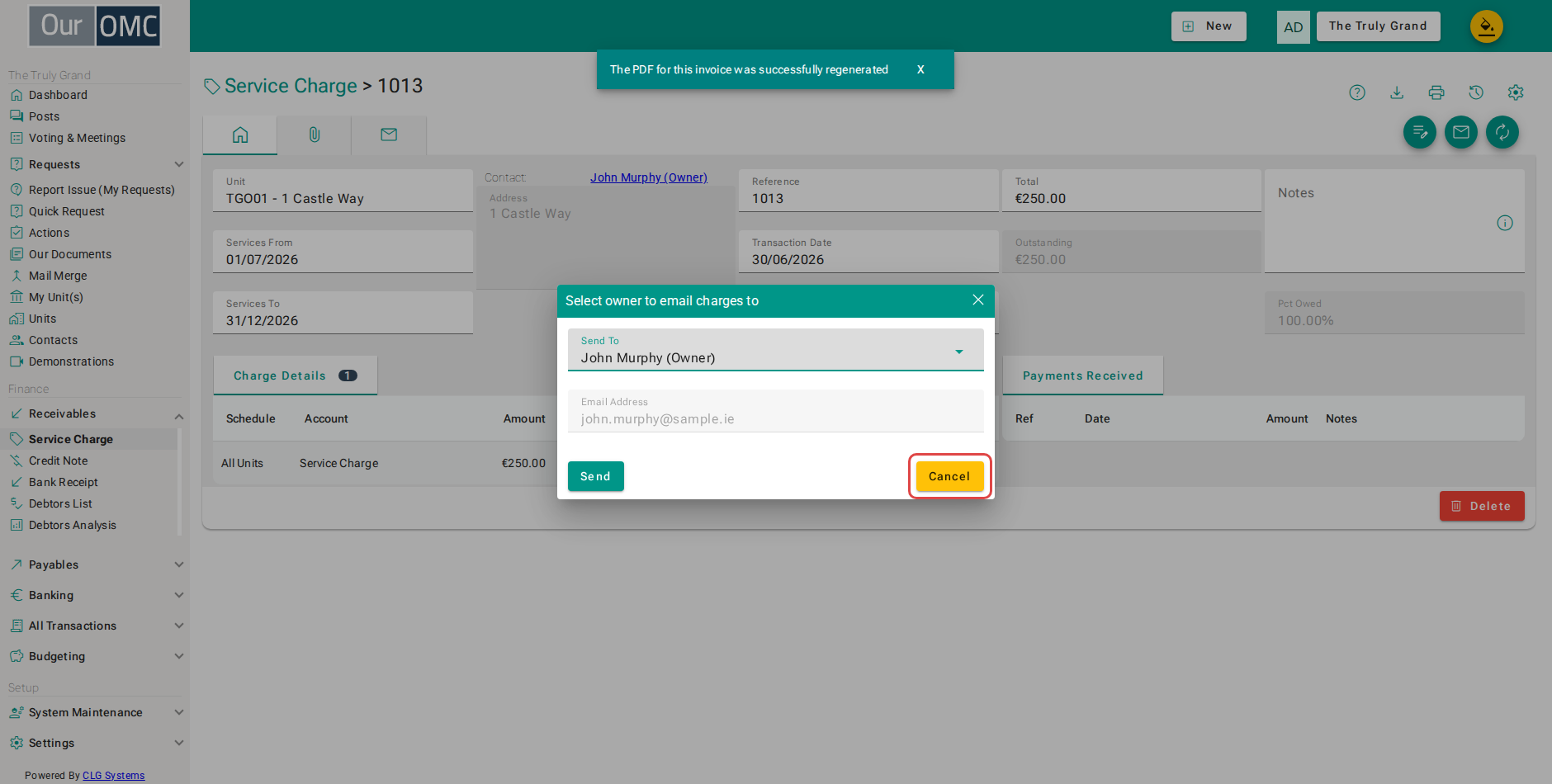Click The Truly Grand button
This screenshot has height=784, width=1552.
[x=1378, y=26]
